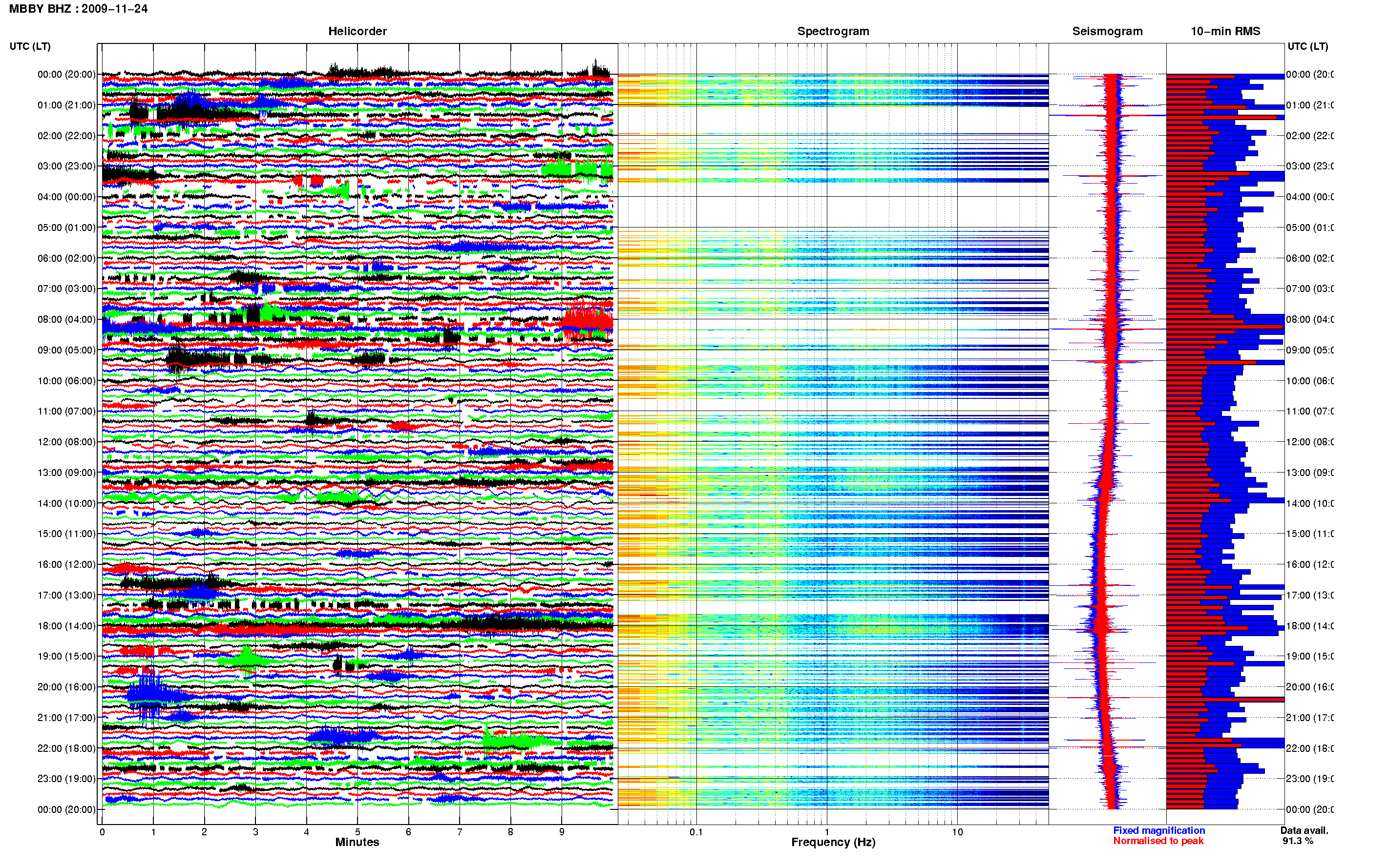
Task: Click the left '15:00 (11:00)' time label
Action: click(66, 534)
